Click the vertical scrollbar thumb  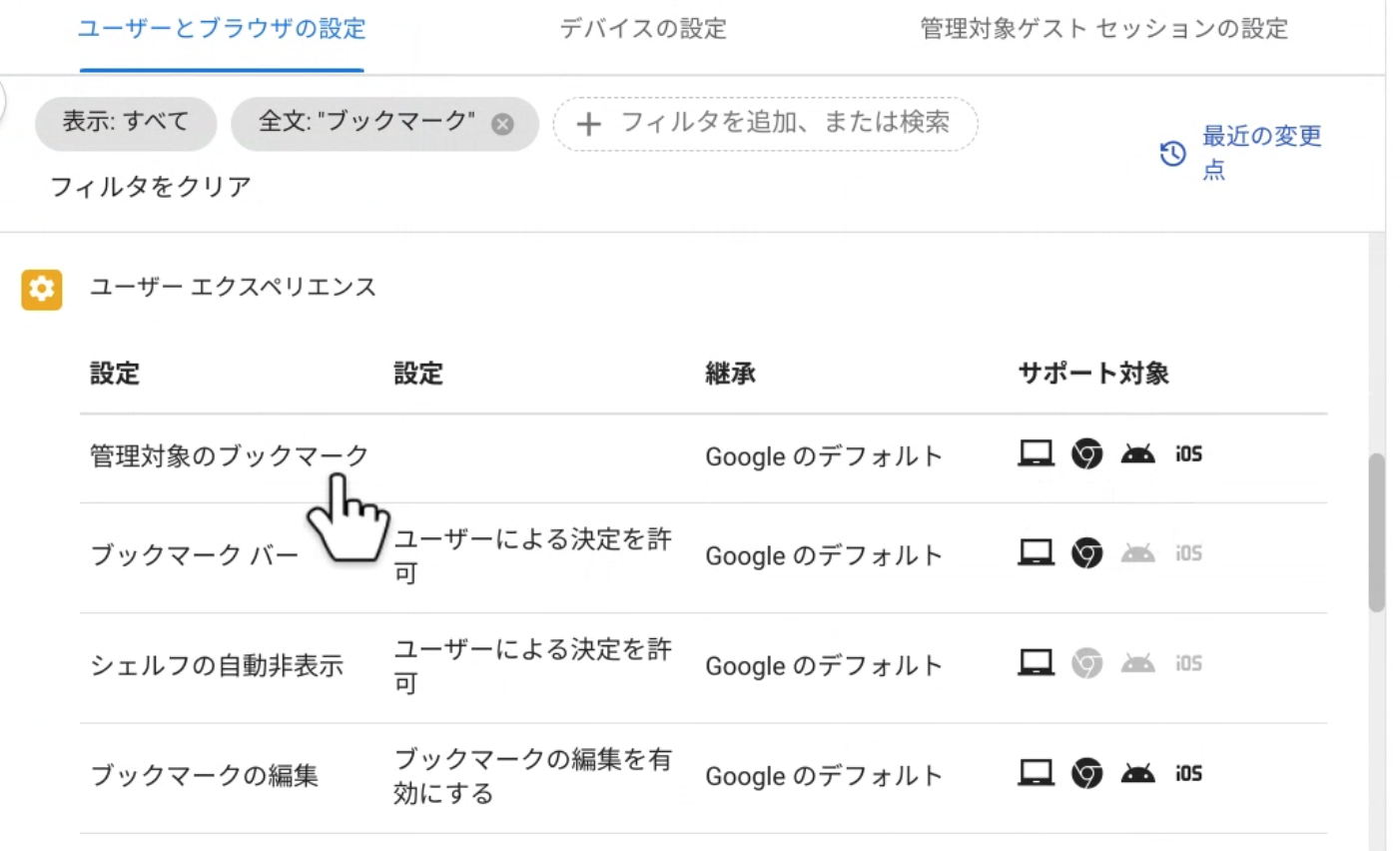coord(1377,531)
